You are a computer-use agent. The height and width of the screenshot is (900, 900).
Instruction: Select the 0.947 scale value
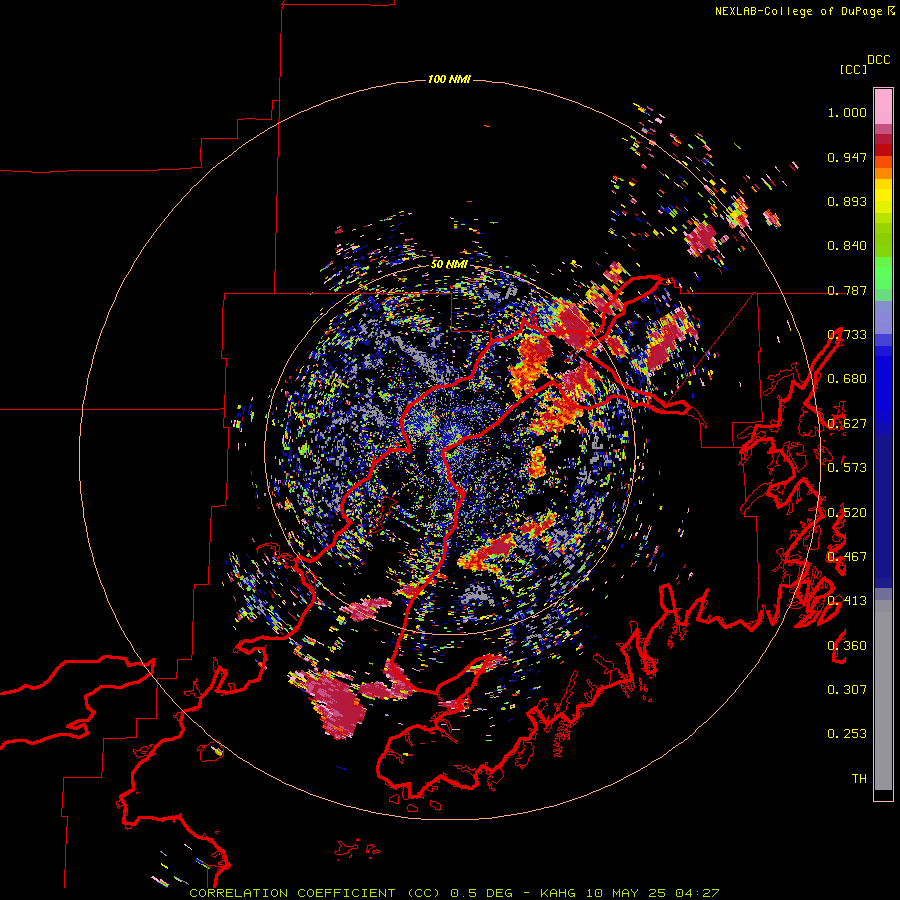pos(847,157)
